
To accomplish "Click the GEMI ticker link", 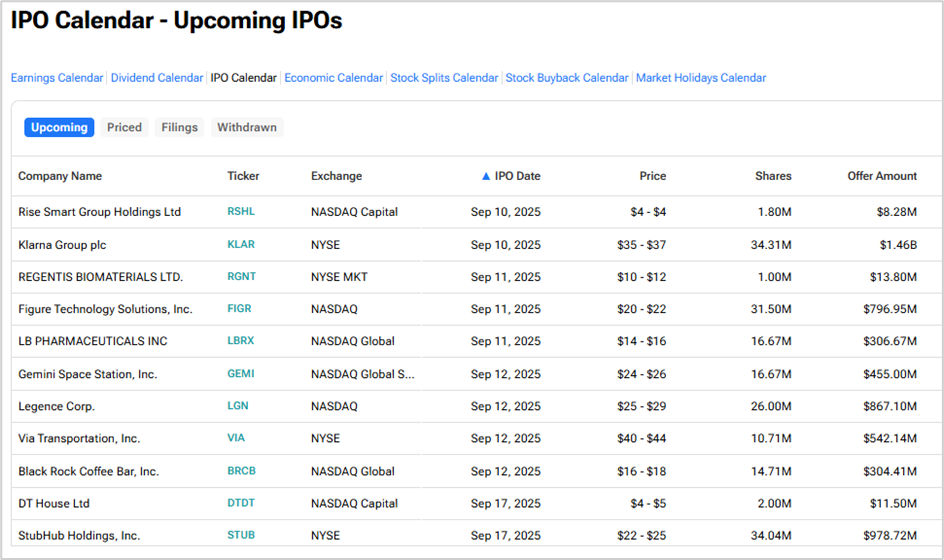I will click(x=241, y=374).
